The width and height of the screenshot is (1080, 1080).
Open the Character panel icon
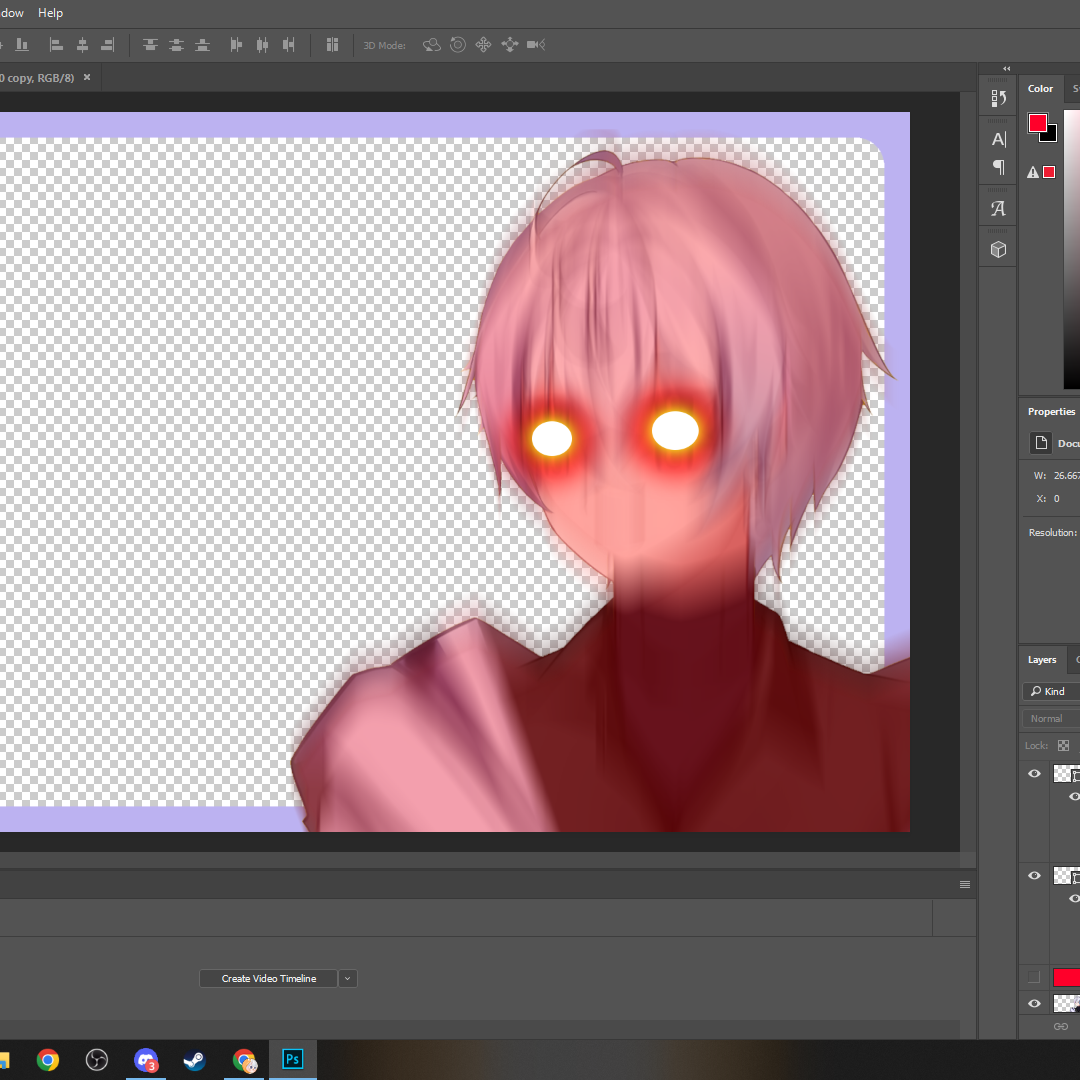[998, 139]
